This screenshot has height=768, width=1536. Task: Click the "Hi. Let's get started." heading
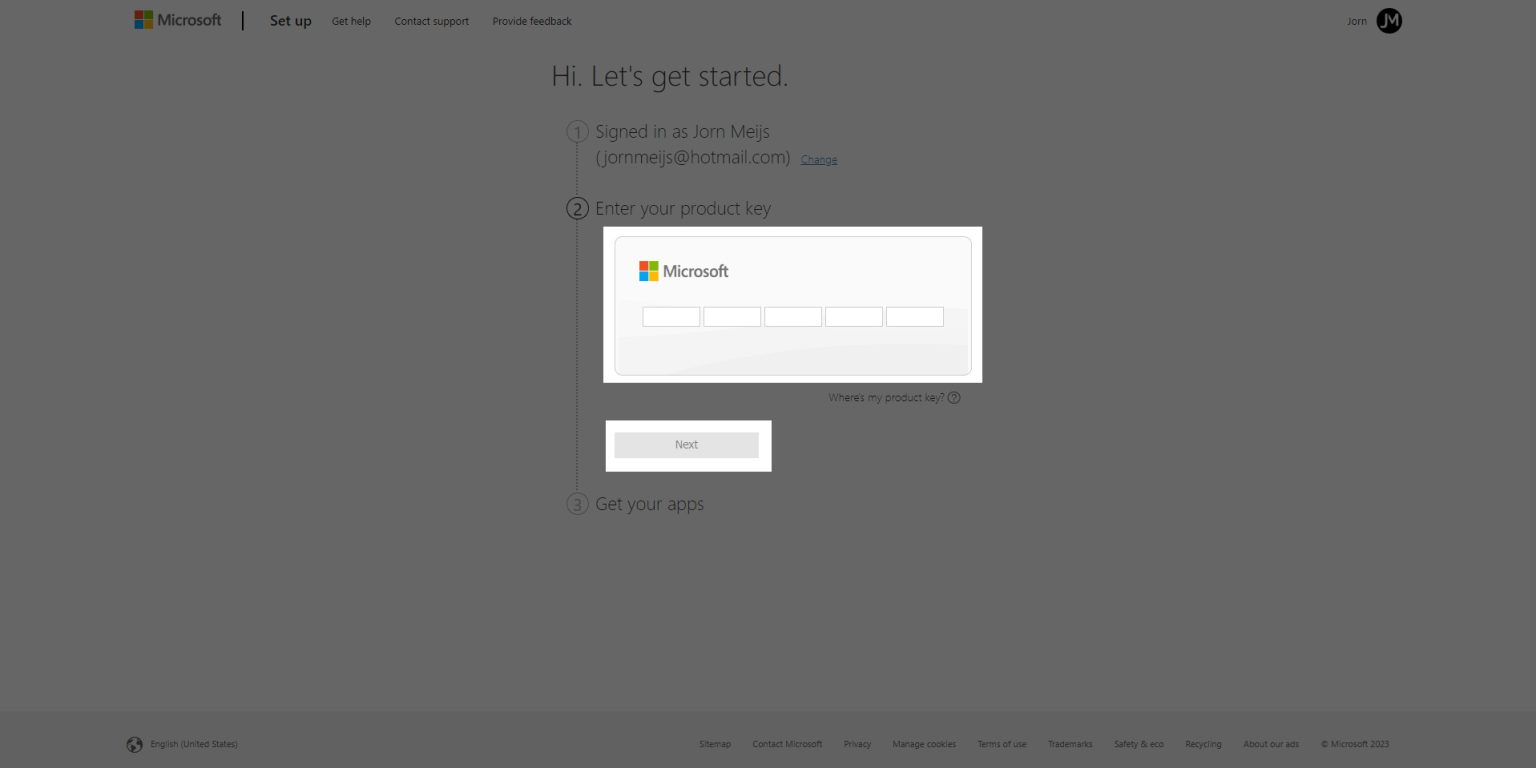[670, 76]
